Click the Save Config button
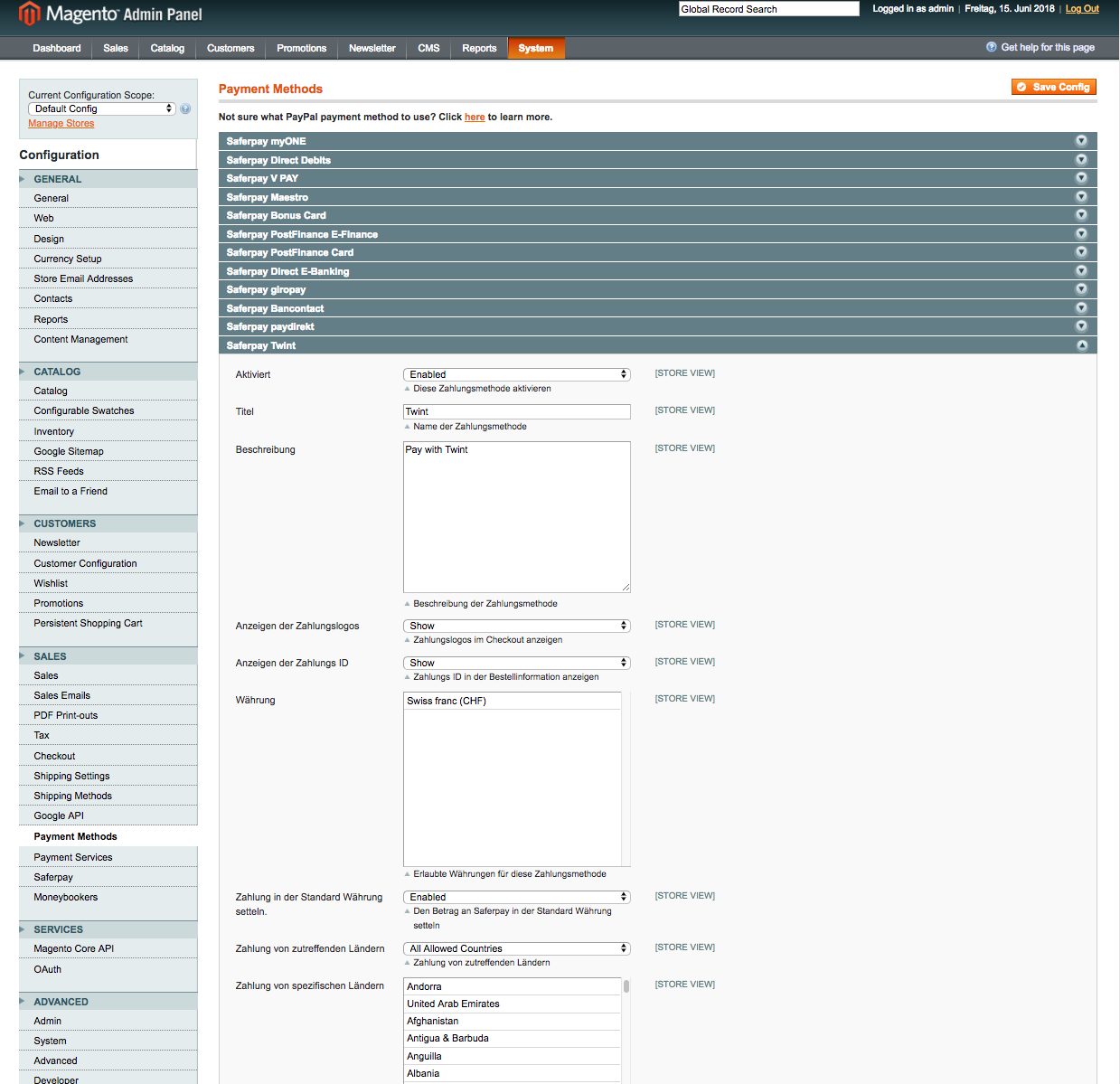 coord(1053,87)
